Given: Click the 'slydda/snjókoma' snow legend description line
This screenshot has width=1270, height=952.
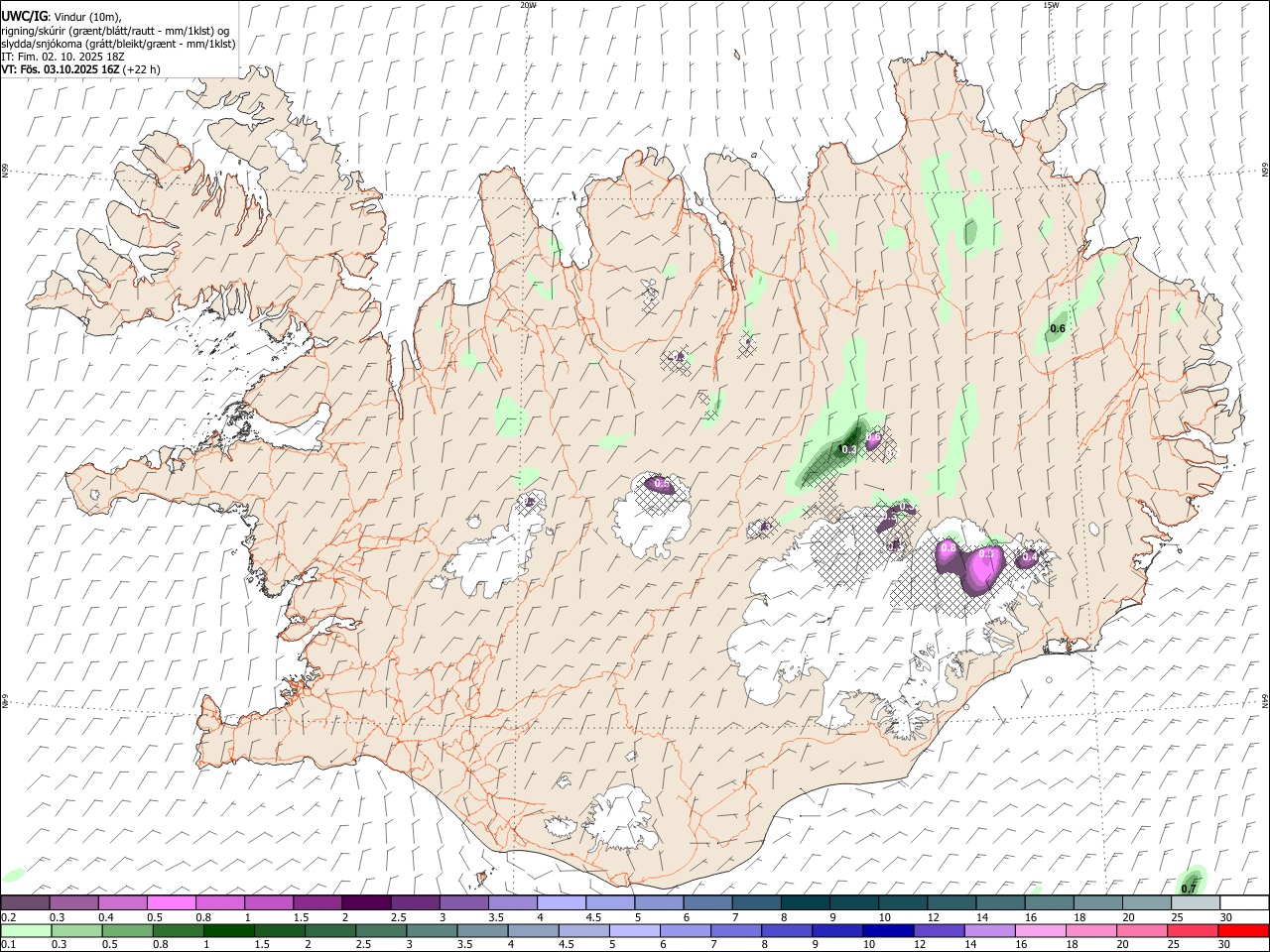Looking at the screenshot, I should click(x=118, y=44).
